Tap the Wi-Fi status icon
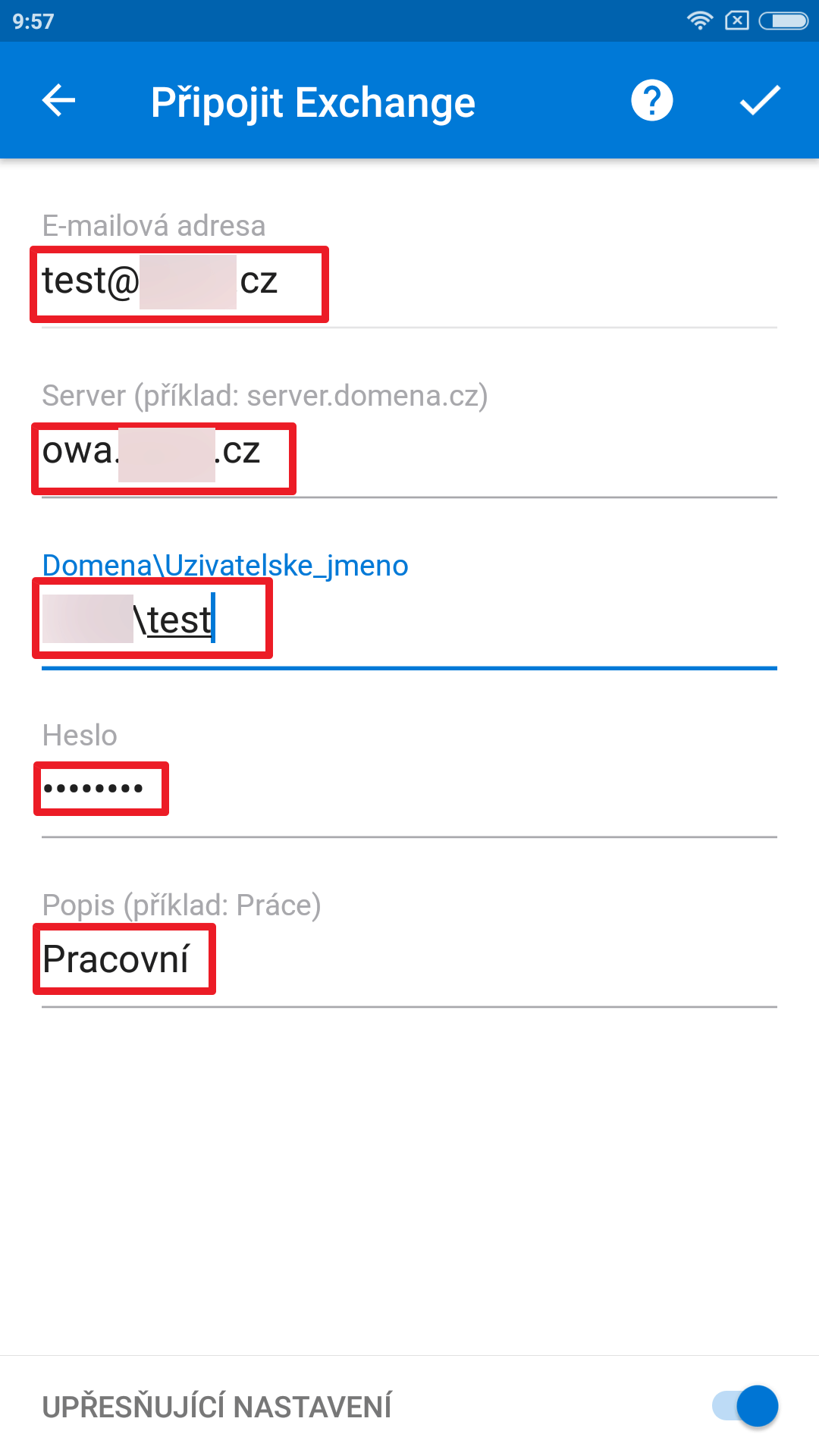Viewport: 819px width, 1456px height. 699,20
